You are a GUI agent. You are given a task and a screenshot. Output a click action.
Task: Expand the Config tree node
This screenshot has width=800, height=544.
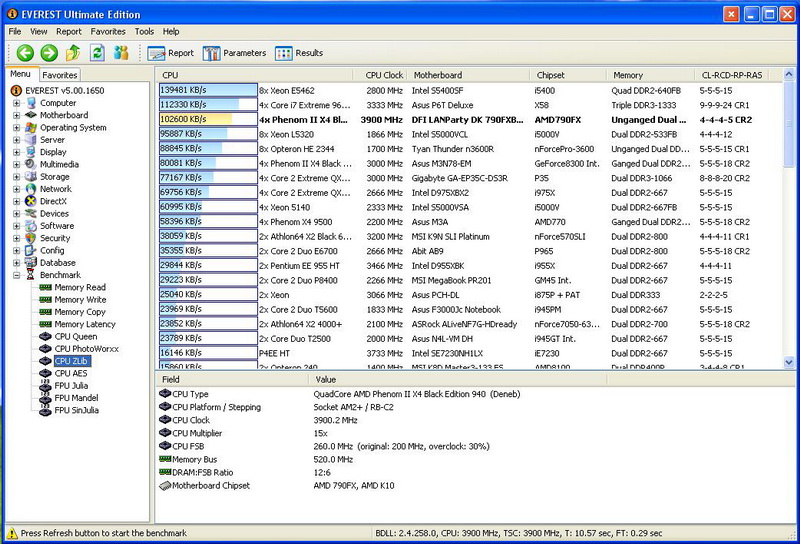click(16, 250)
